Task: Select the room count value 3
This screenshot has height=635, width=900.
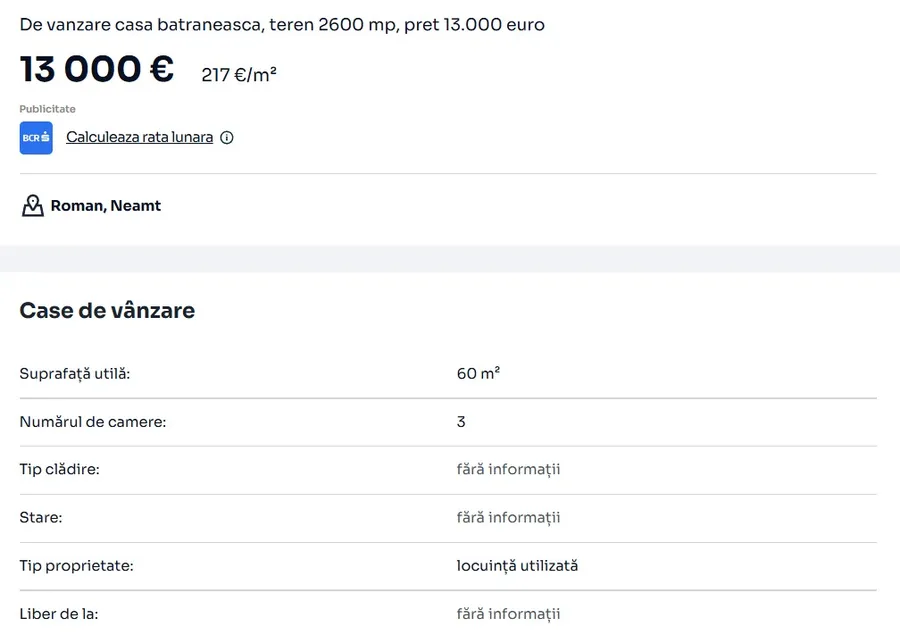Action: pos(461,422)
